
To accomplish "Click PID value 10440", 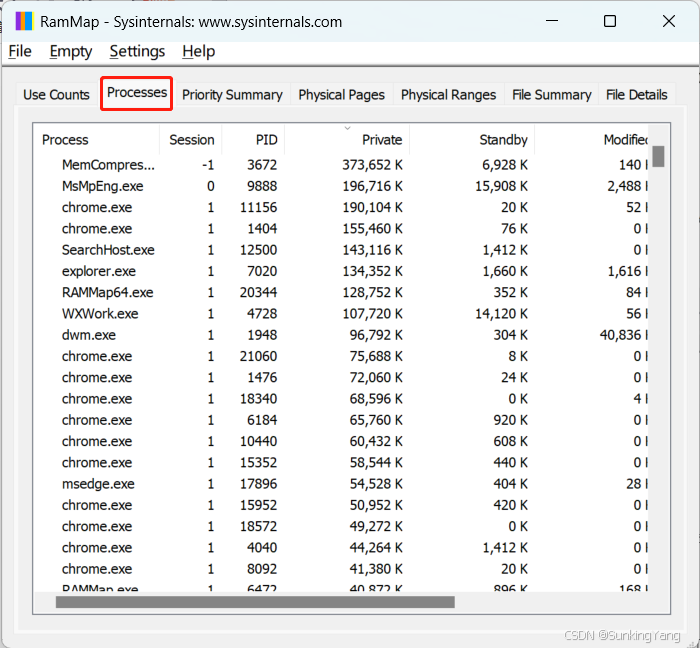I will 258,441.
